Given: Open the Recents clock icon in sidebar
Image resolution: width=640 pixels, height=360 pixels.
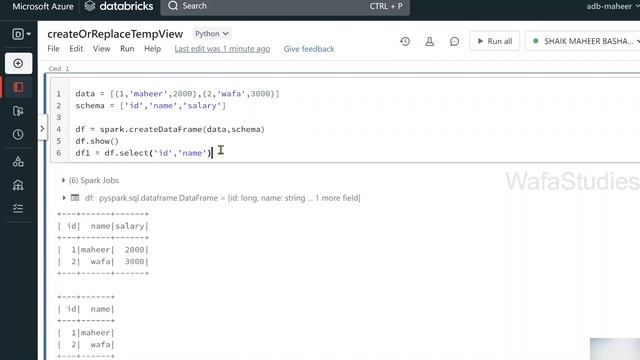Looking at the screenshot, I should (18, 135).
